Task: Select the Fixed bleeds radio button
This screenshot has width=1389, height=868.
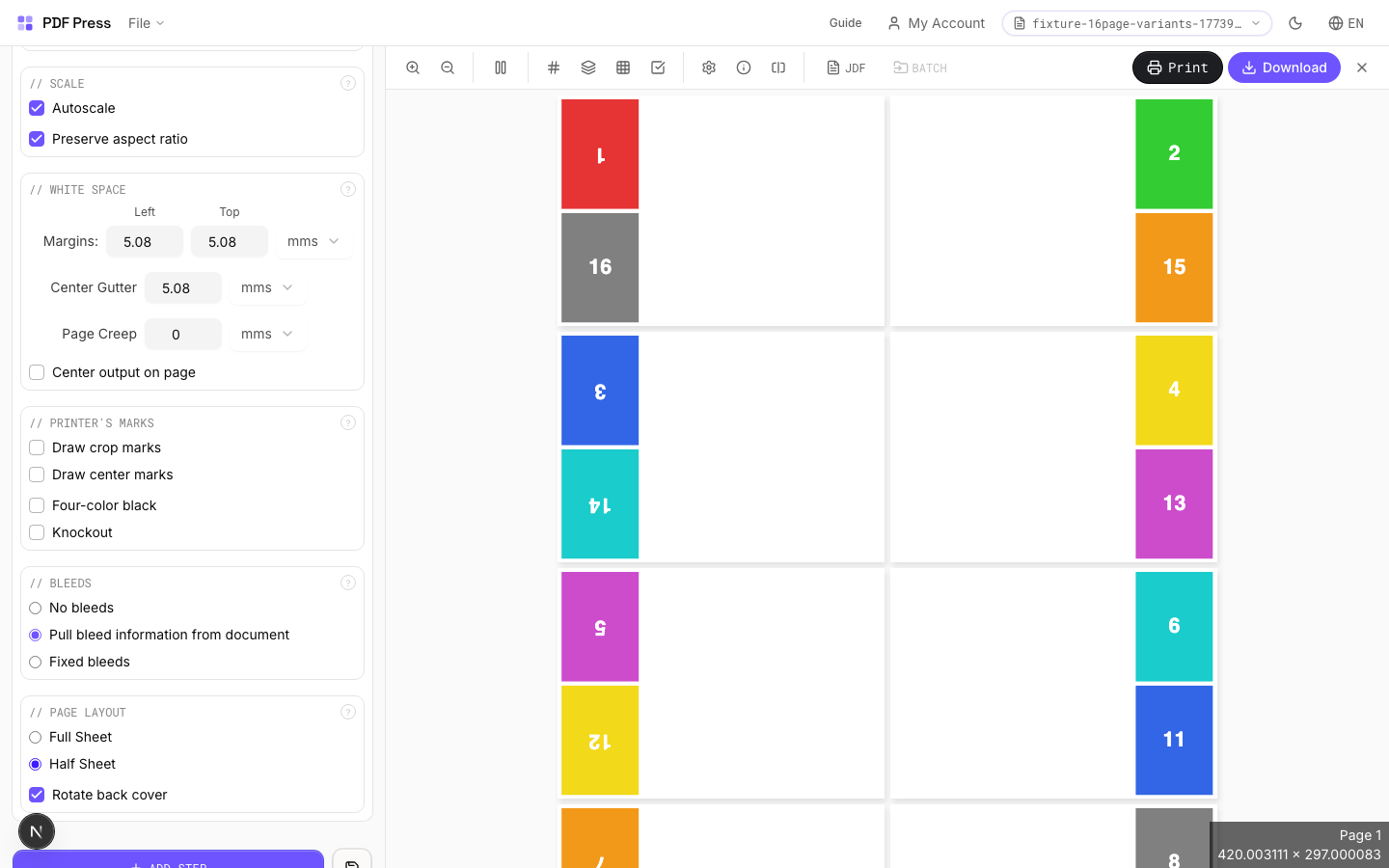Action: tap(36, 662)
